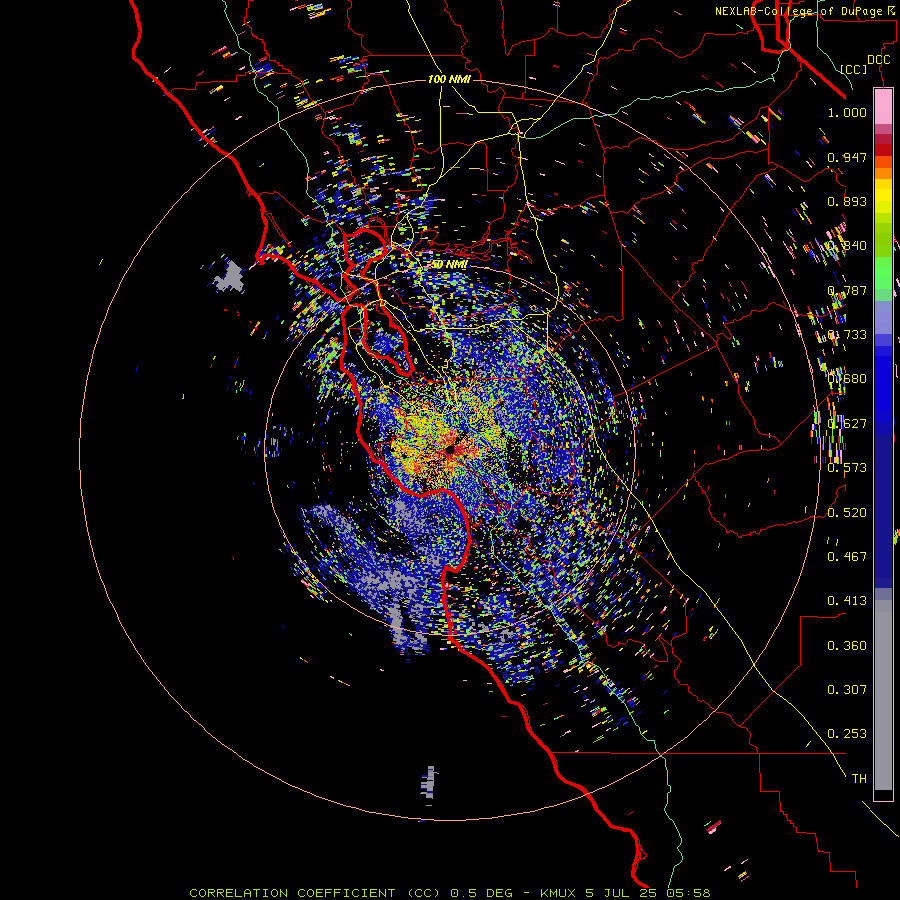Click the 1.000 scale value
Image resolution: width=900 pixels, height=900 pixels.
(847, 112)
